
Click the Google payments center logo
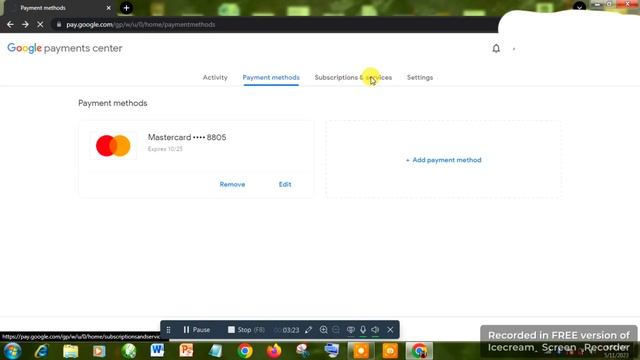(x=64, y=48)
